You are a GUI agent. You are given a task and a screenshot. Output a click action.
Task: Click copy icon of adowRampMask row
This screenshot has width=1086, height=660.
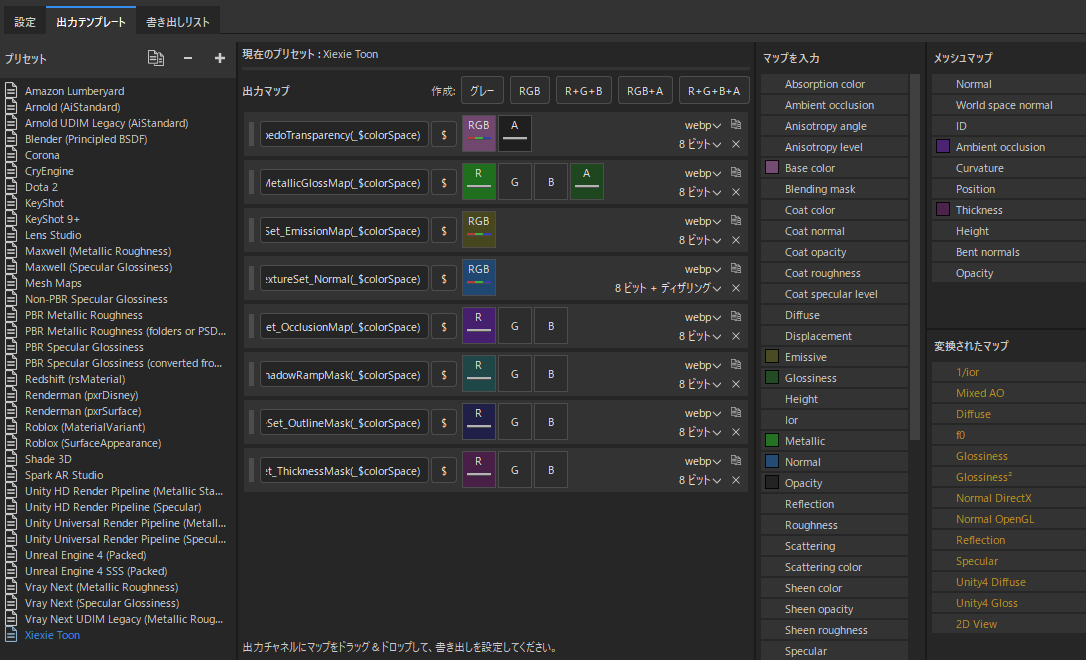click(736, 364)
